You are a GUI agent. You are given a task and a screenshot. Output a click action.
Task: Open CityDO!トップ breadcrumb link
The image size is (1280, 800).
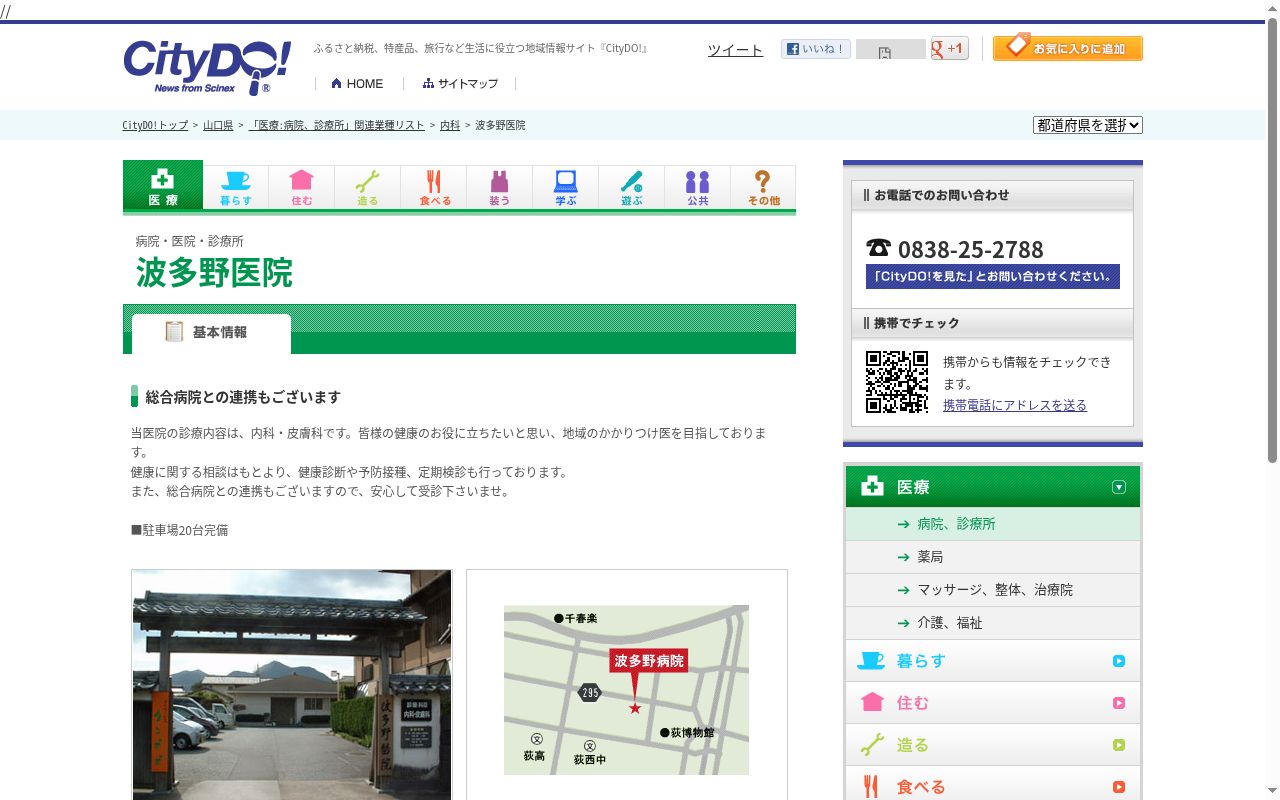click(x=155, y=125)
